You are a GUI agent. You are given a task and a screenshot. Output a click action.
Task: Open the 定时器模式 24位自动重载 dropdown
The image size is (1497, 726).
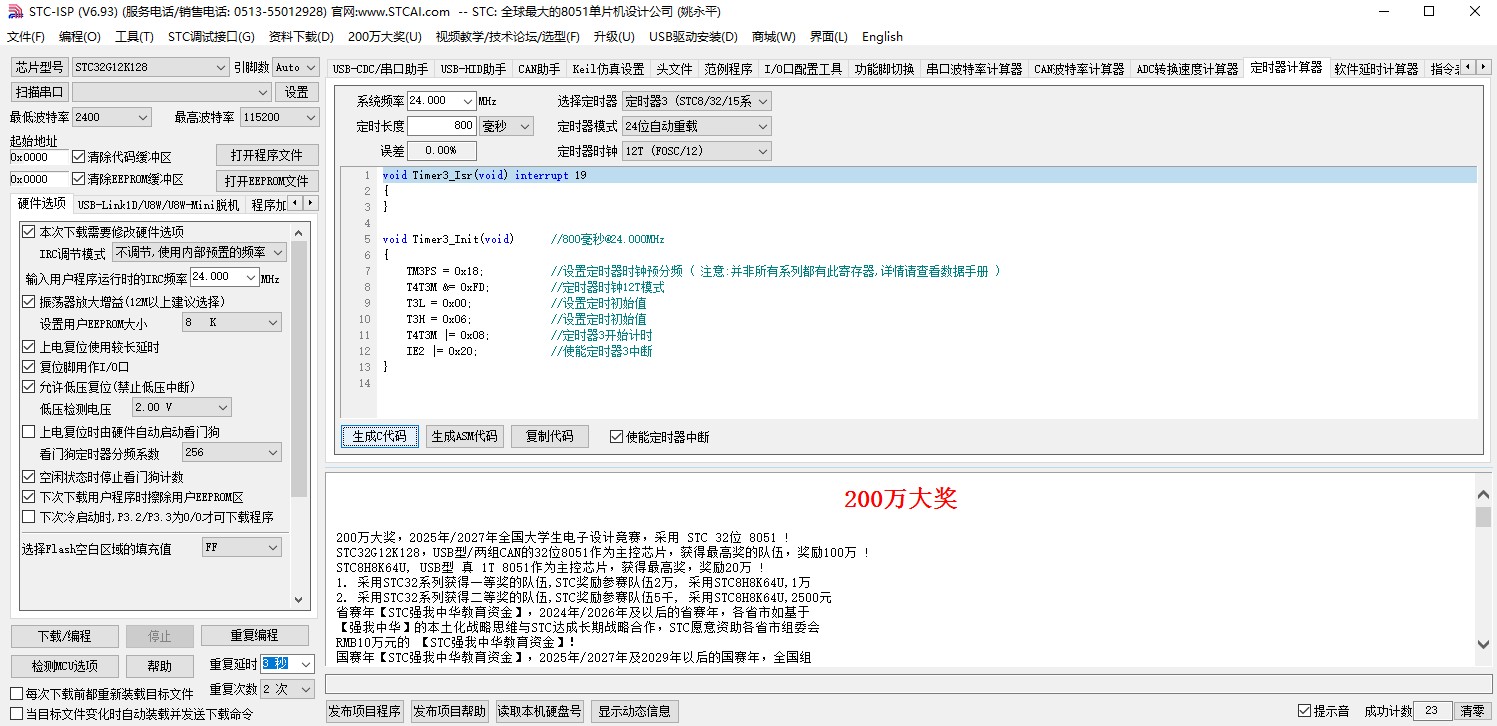pyautogui.click(x=696, y=126)
